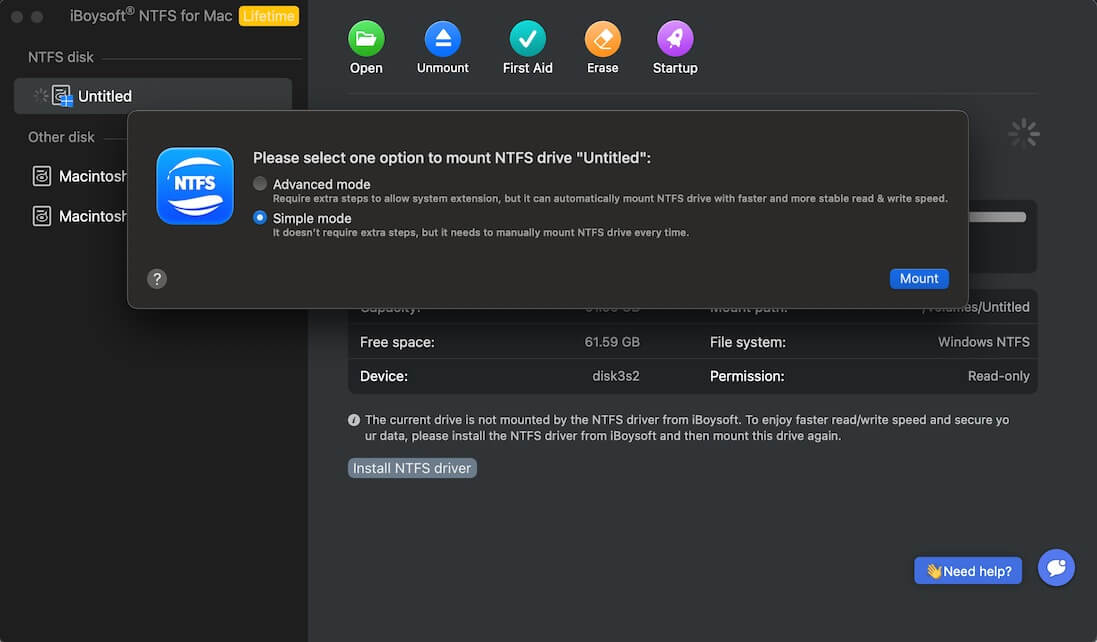This screenshot has width=1097, height=642.
Task: Open the chat support bubble
Action: coord(1056,568)
